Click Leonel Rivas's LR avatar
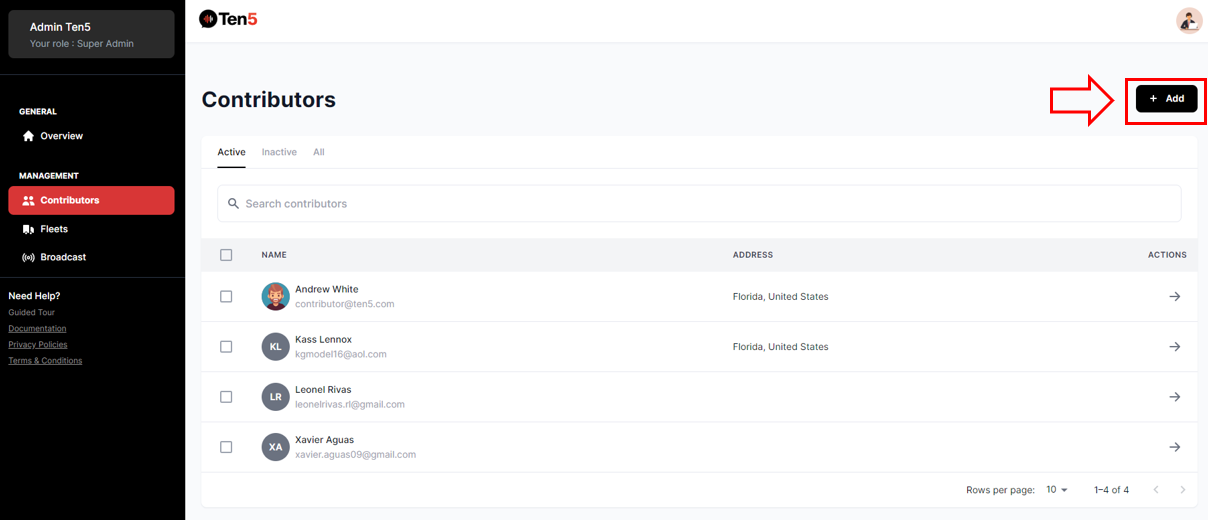Image resolution: width=1212 pixels, height=520 pixels. pyautogui.click(x=275, y=397)
